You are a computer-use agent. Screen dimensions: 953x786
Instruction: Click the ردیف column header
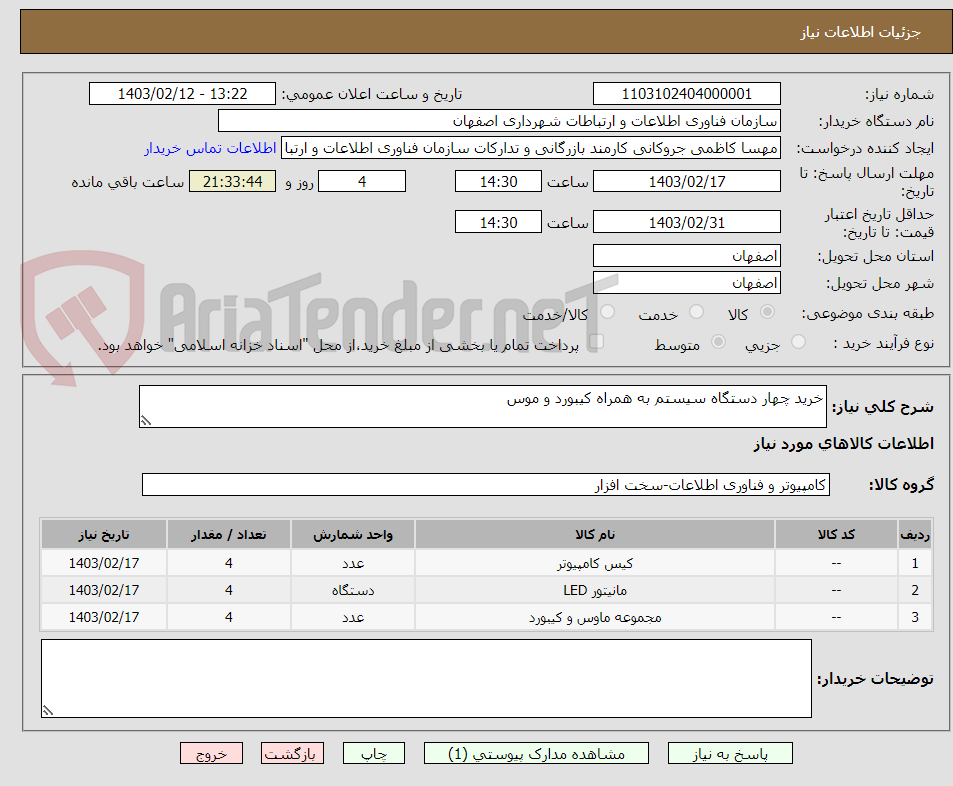[x=915, y=534]
